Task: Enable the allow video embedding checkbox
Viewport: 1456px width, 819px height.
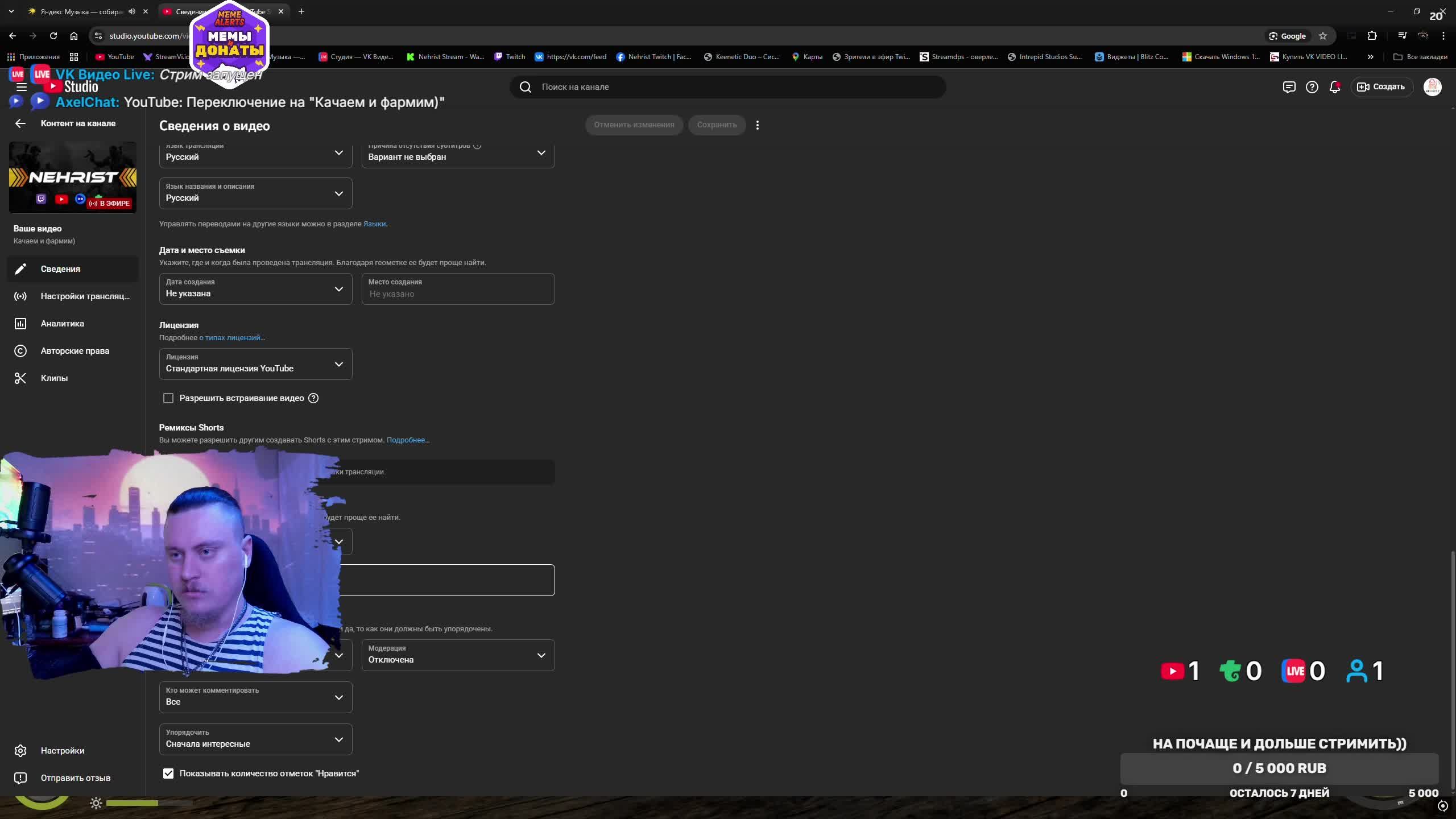Action: [x=168, y=398]
